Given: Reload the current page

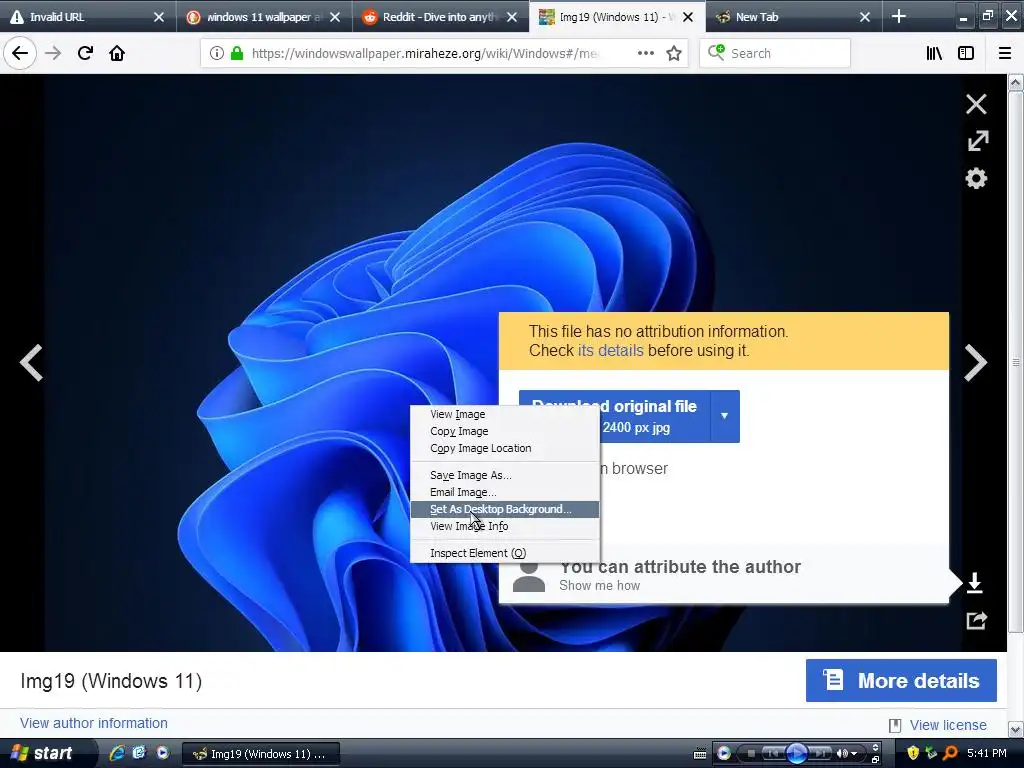Looking at the screenshot, I should click(x=85, y=53).
